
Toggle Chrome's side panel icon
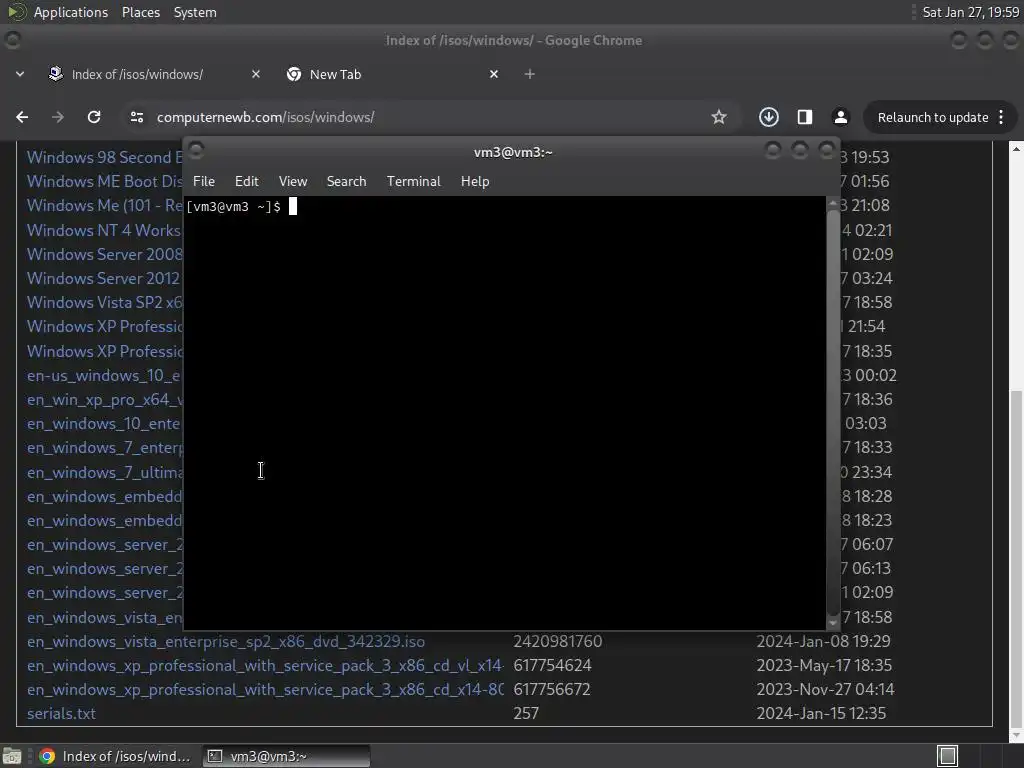point(805,117)
